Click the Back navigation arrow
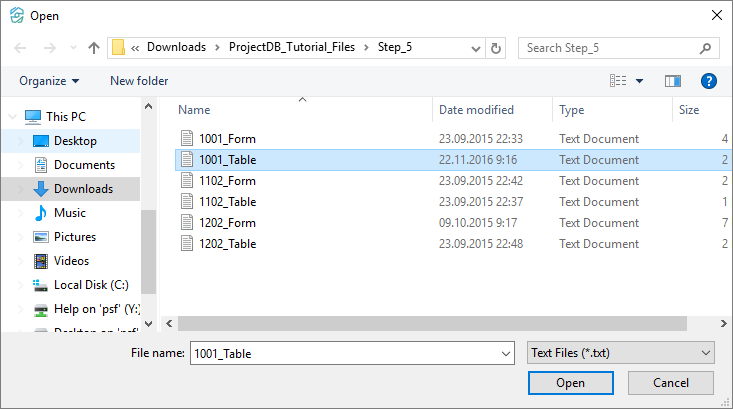Screen dimensions: 733x409 [x=20, y=47]
